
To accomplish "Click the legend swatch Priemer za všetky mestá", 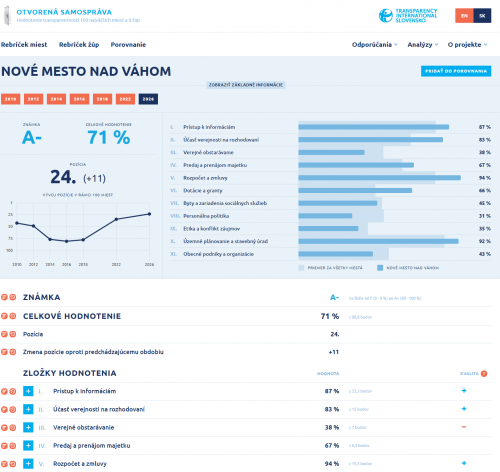I will click(x=301, y=268).
